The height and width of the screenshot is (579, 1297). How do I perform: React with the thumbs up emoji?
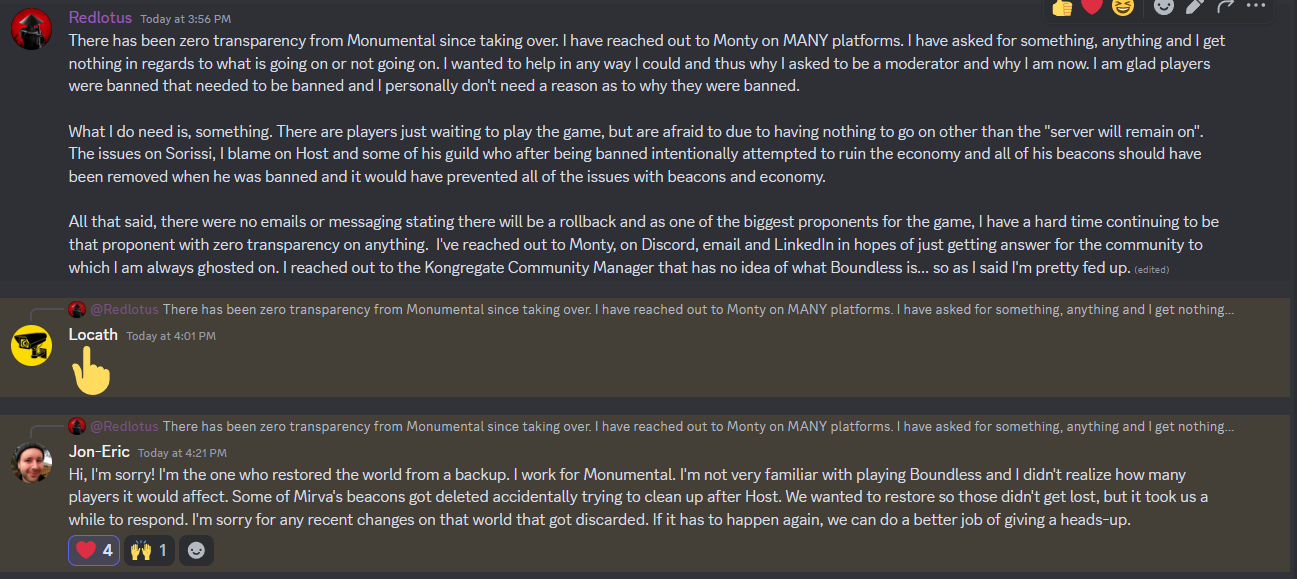[x=1062, y=6]
